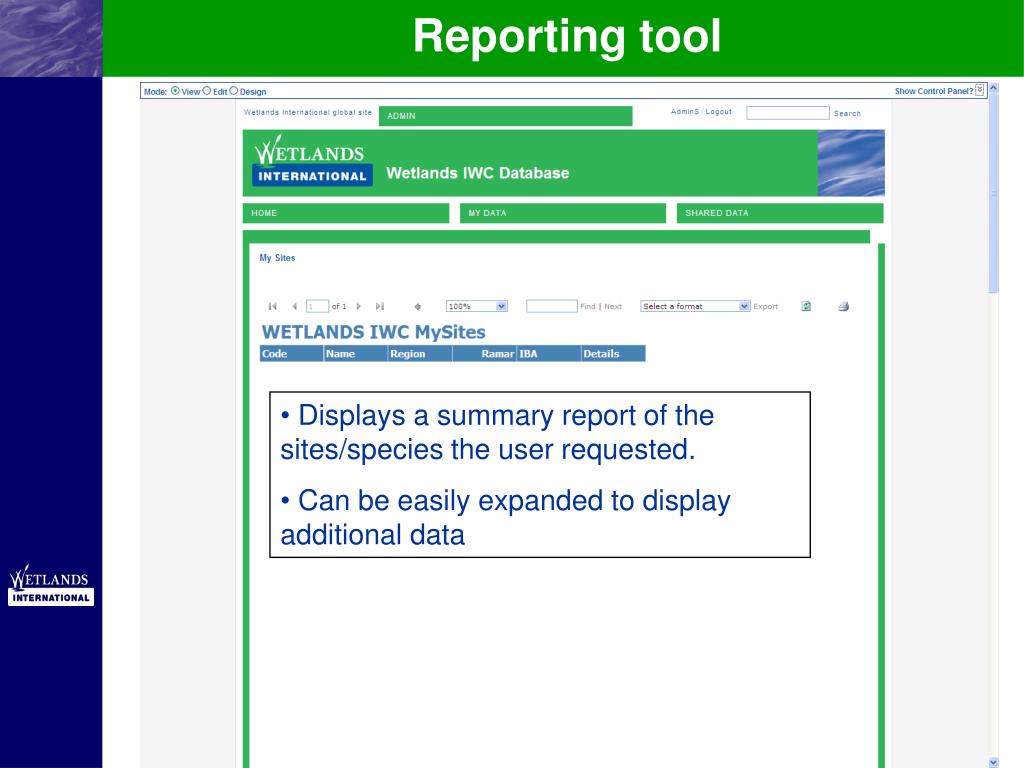
Task: Go to first report page icon
Action: pyautogui.click(x=272, y=306)
